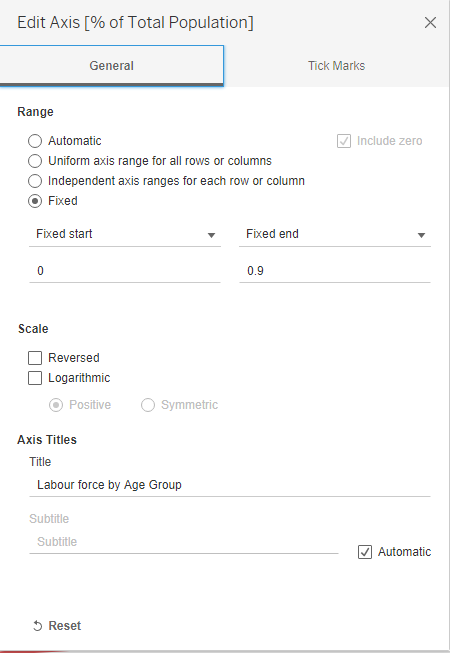Click the Subtitle input field

pos(184,542)
